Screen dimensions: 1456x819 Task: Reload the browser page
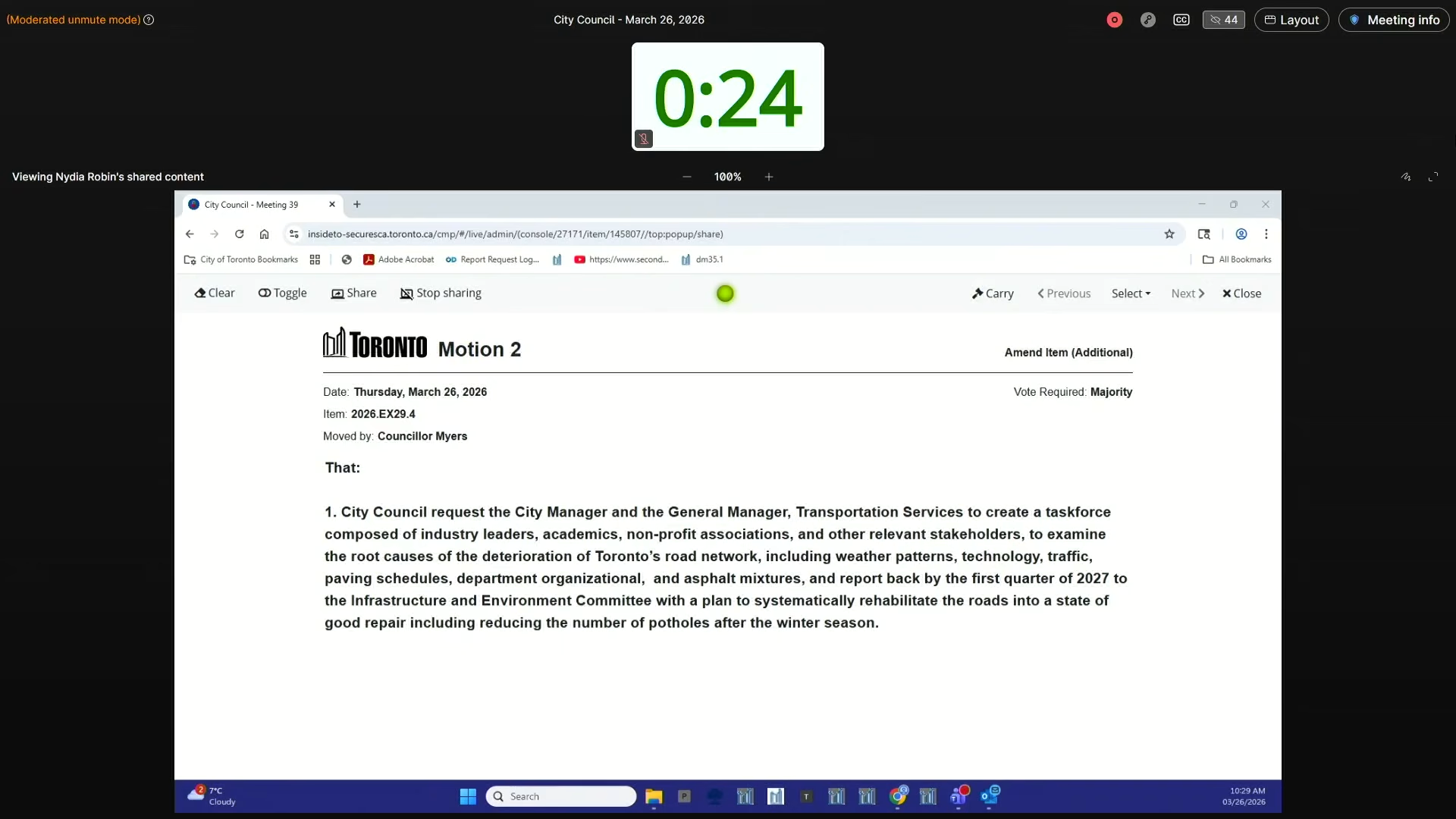[240, 234]
